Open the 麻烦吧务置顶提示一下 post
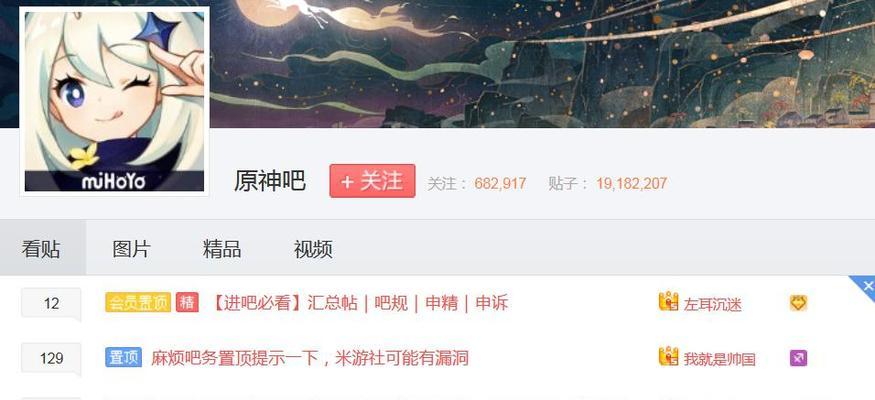The image size is (875, 400). pos(309,358)
